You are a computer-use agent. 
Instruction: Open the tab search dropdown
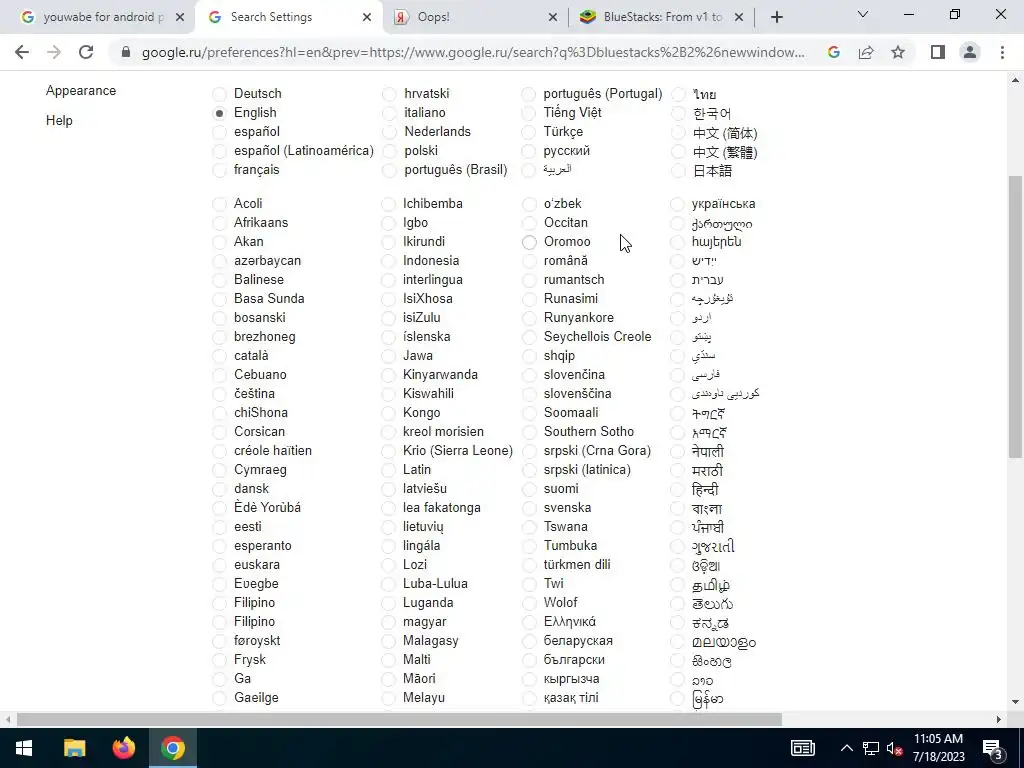(x=863, y=14)
